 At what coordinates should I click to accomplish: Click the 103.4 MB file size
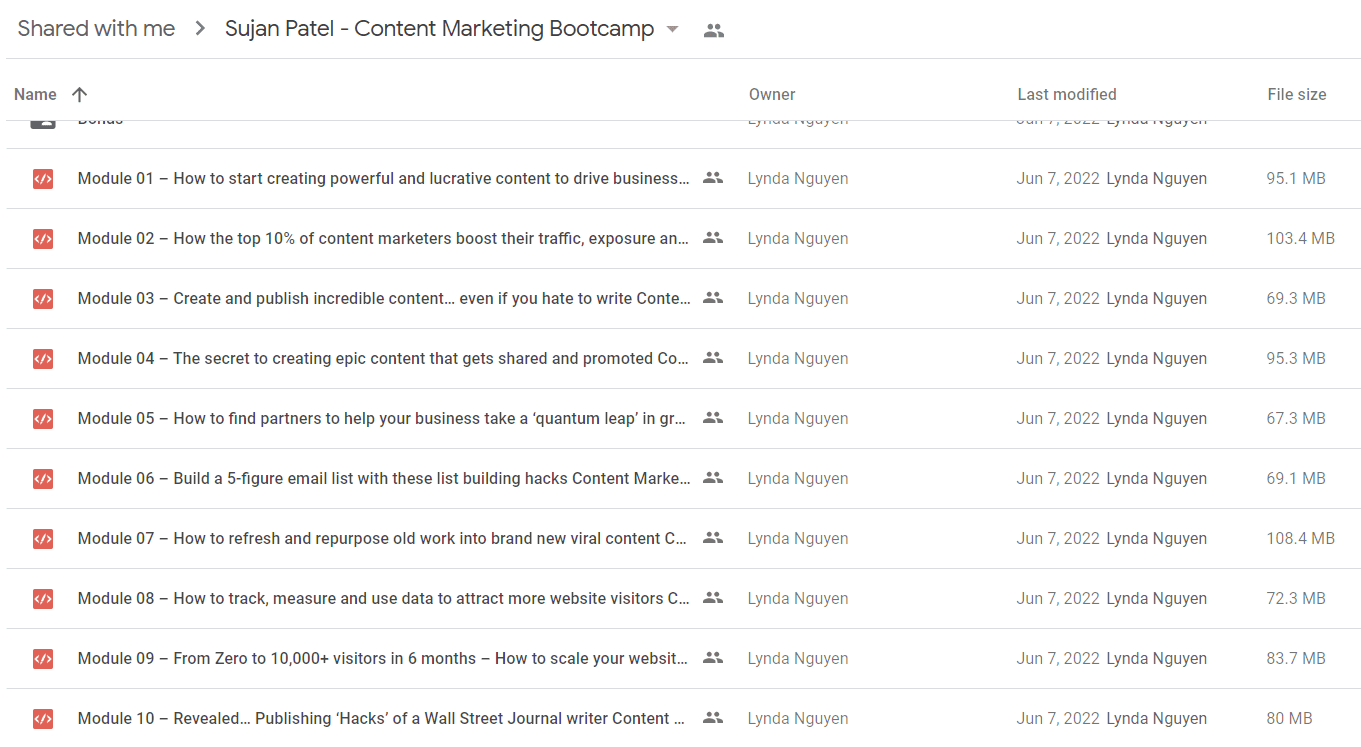(1301, 239)
